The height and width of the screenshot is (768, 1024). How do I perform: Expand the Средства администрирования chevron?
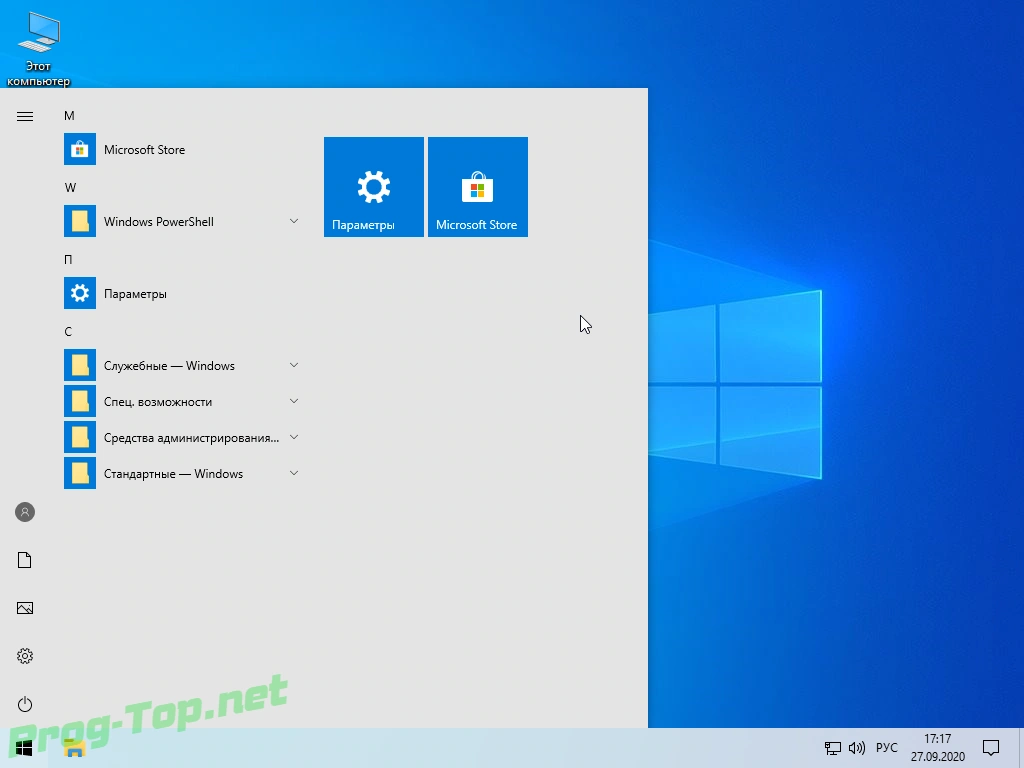click(x=294, y=437)
